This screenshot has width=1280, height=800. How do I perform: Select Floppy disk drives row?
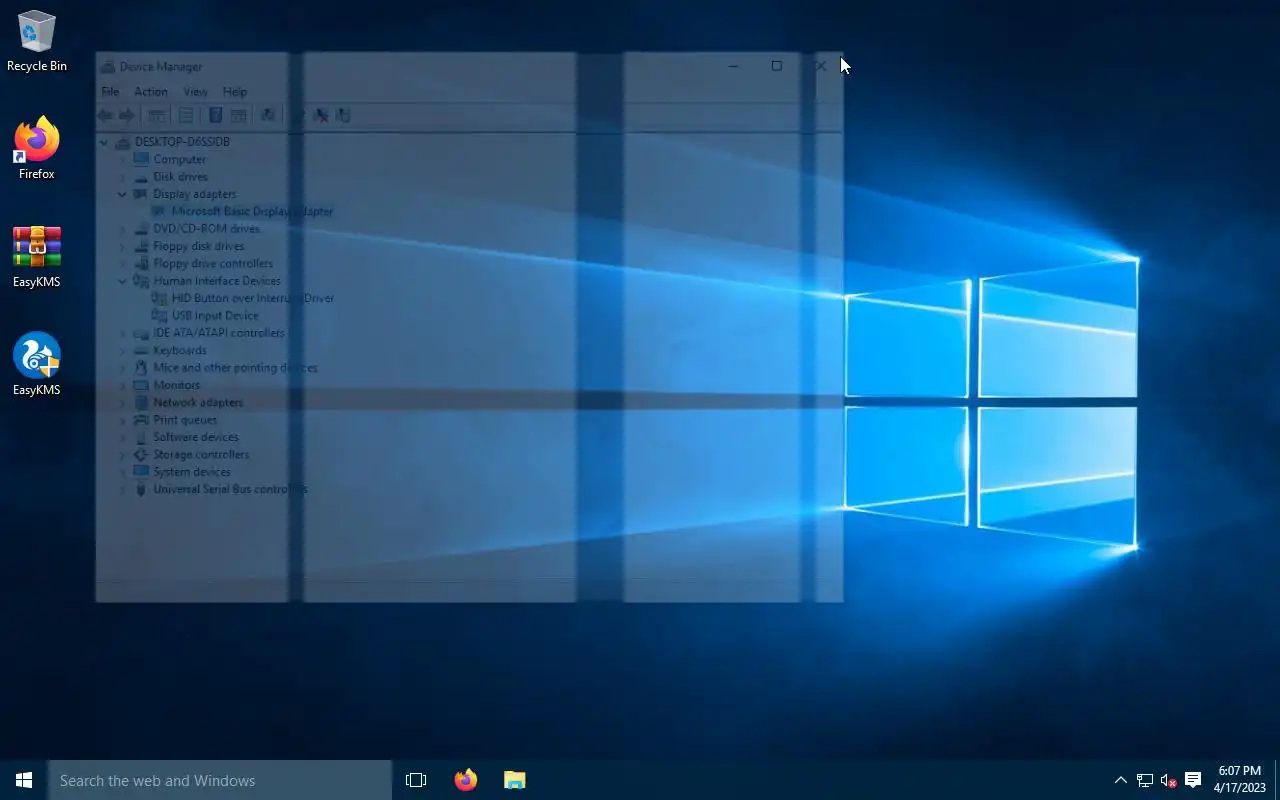pos(198,246)
